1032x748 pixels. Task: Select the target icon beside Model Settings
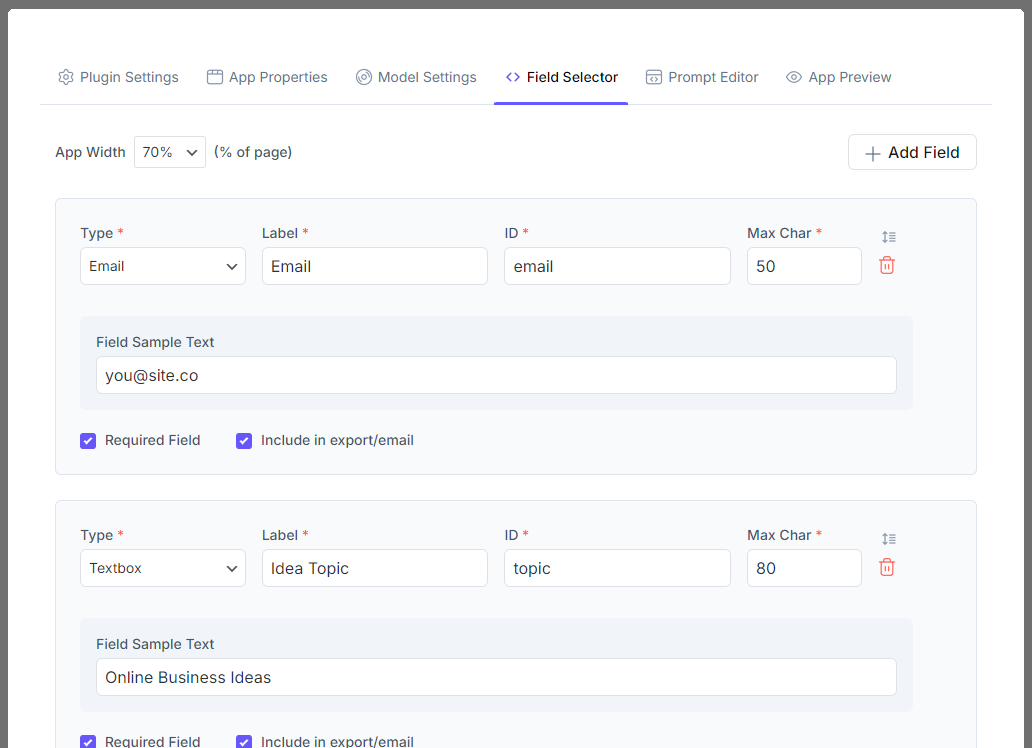[x=362, y=76]
